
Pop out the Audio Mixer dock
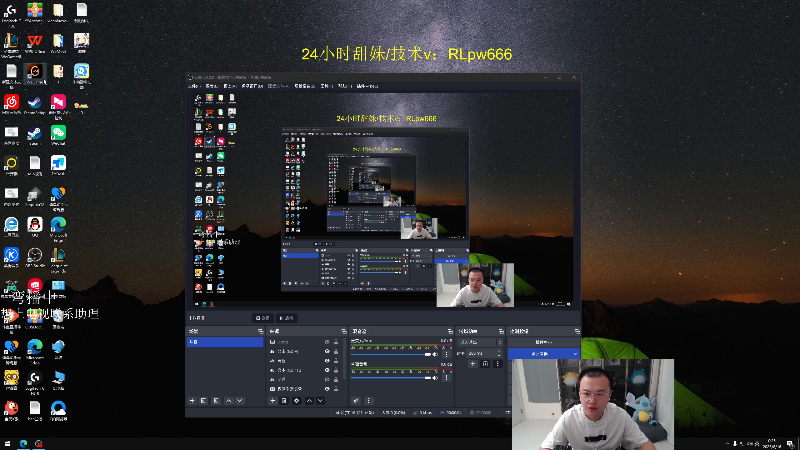click(x=449, y=332)
